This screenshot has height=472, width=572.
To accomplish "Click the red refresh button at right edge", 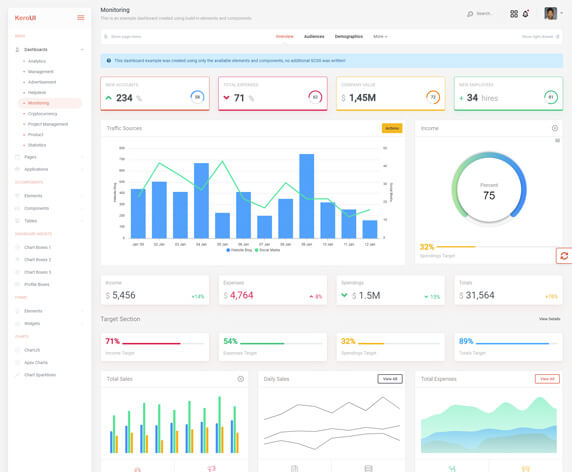I will coord(564,256).
